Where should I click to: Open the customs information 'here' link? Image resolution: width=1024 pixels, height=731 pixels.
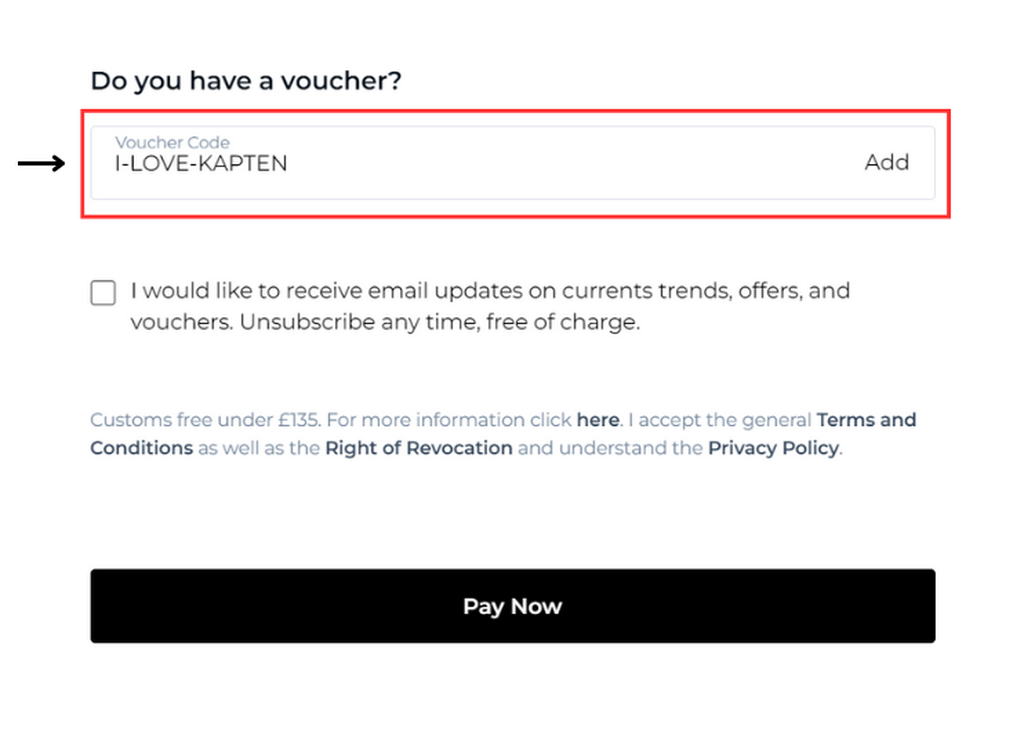(598, 420)
